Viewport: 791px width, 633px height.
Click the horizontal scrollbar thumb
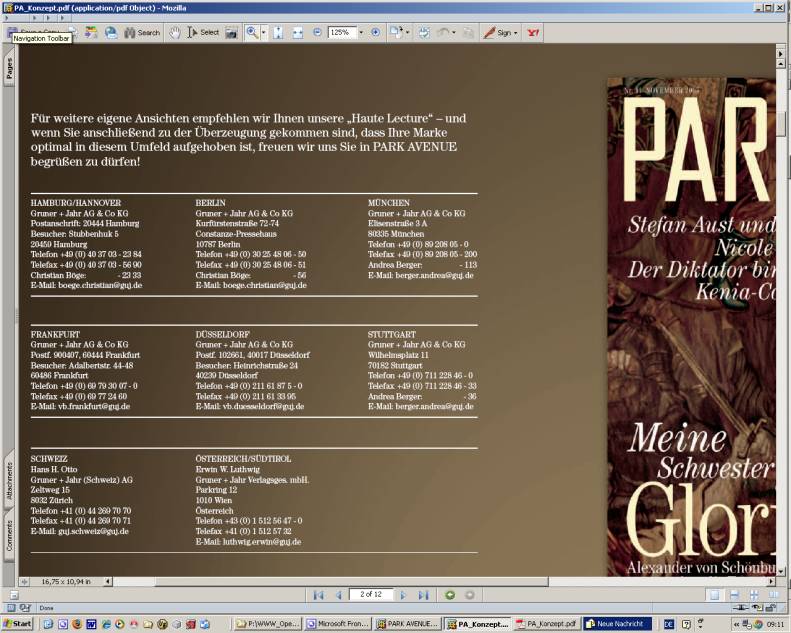(x=352, y=582)
